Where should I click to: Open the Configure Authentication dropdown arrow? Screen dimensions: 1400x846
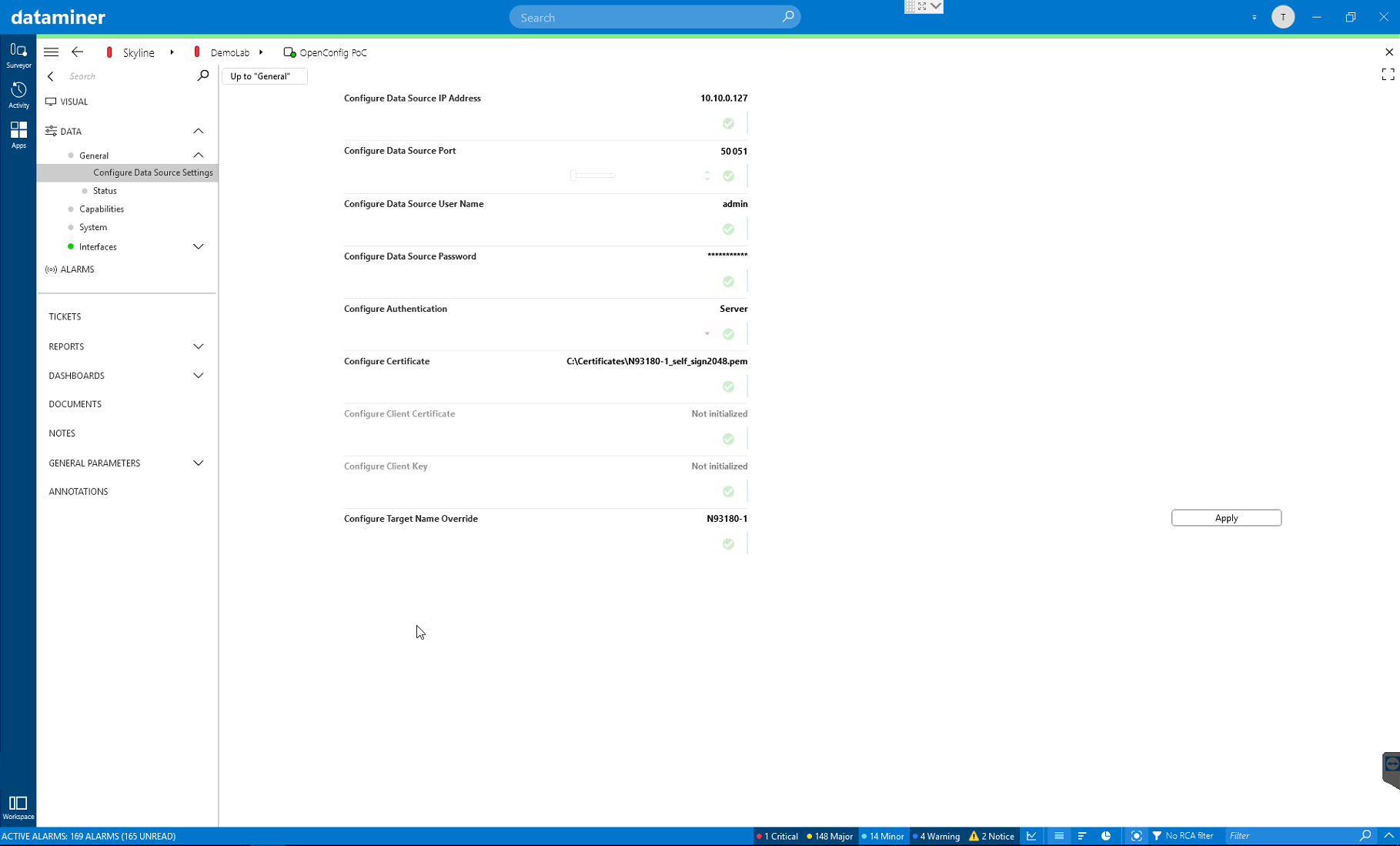[x=707, y=334]
